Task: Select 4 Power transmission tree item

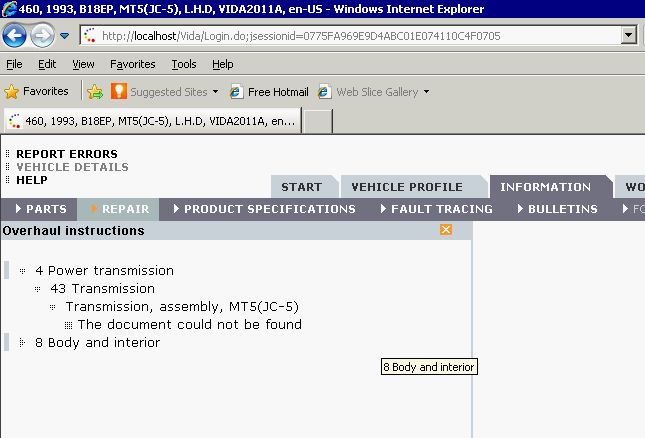Action: pos(104,271)
